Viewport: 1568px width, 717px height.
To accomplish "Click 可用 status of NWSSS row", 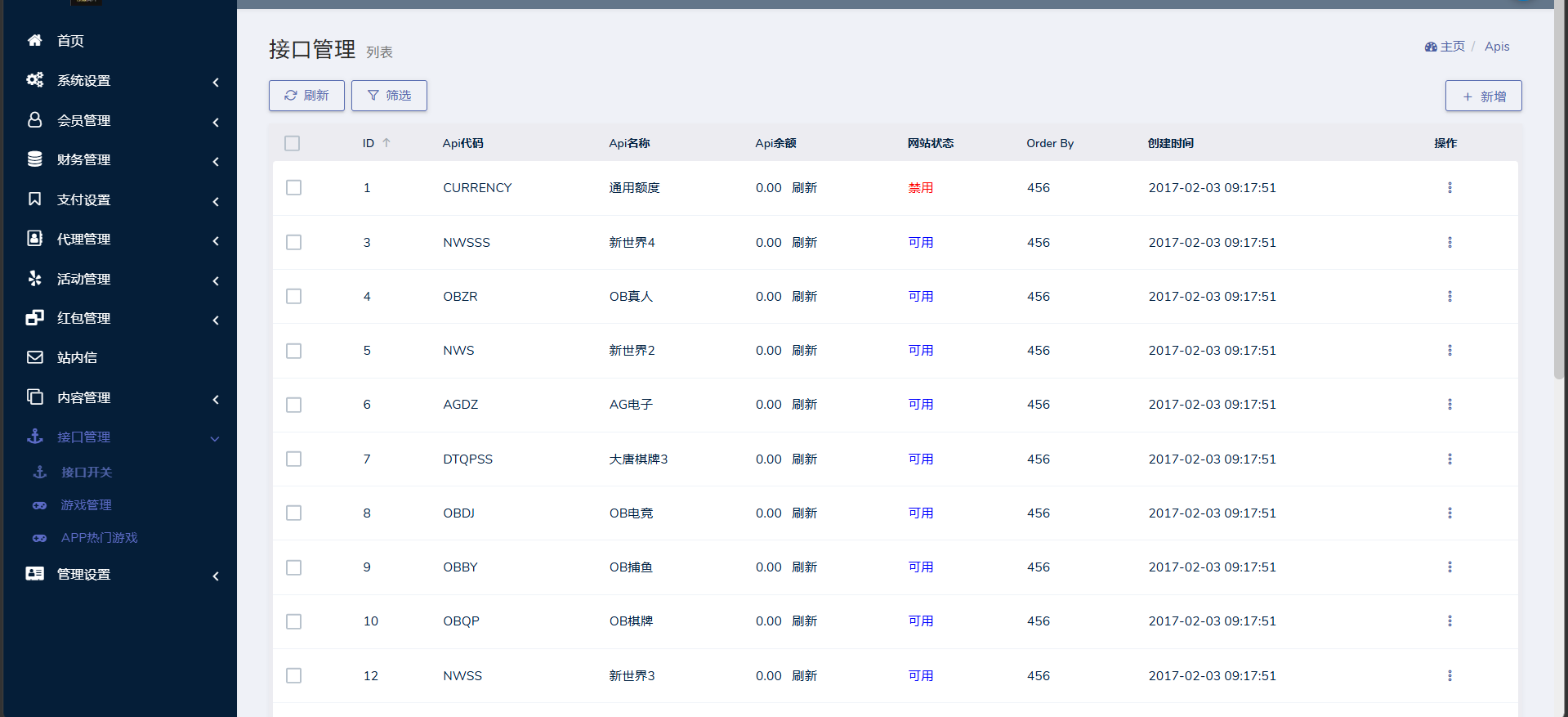I will pyautogui.click(x=920, y=242).
